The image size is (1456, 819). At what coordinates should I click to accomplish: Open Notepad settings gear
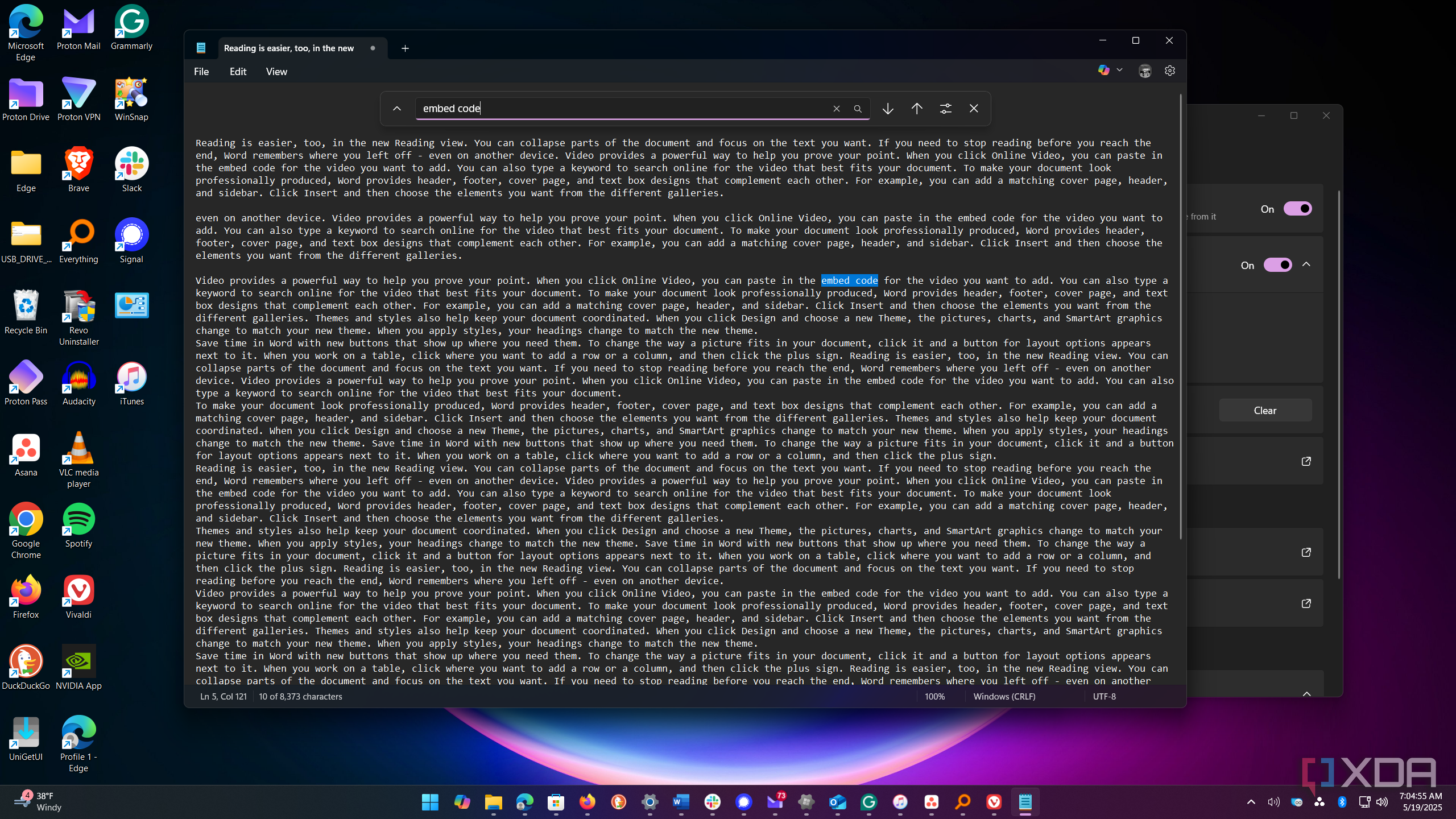point(1170,71)
